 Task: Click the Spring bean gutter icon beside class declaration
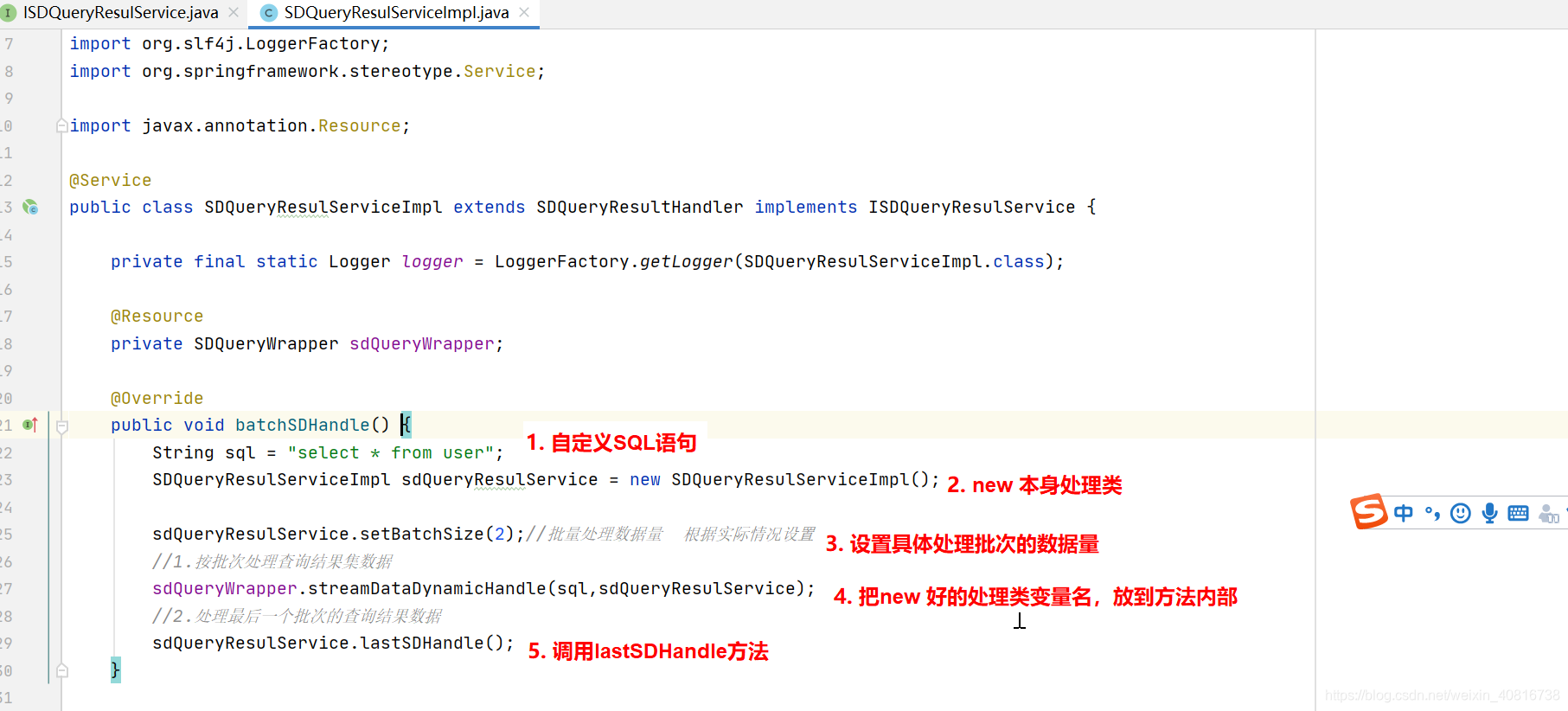click(x=30, y=207)
